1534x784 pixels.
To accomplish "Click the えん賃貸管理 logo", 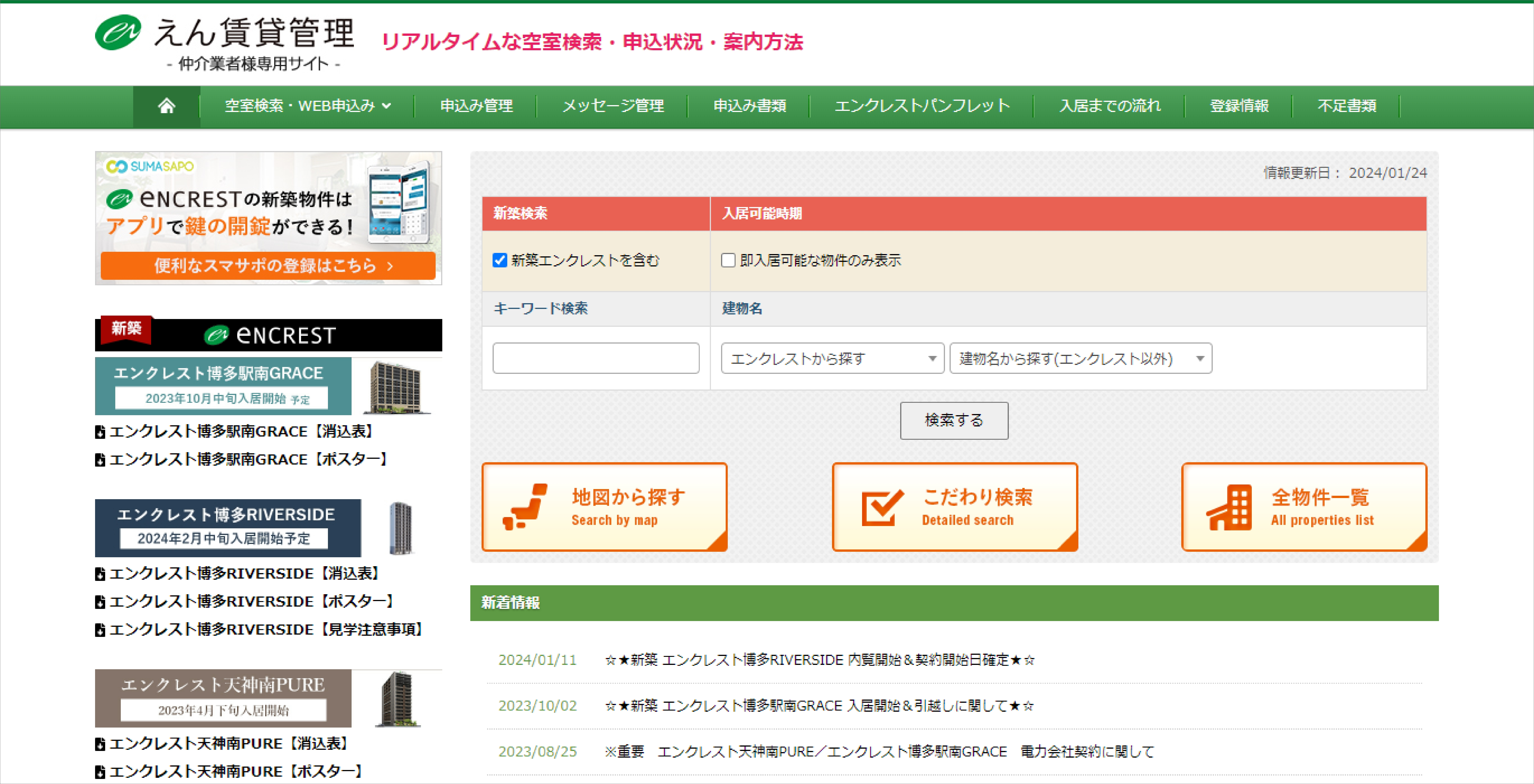I will tap(225, 43).
